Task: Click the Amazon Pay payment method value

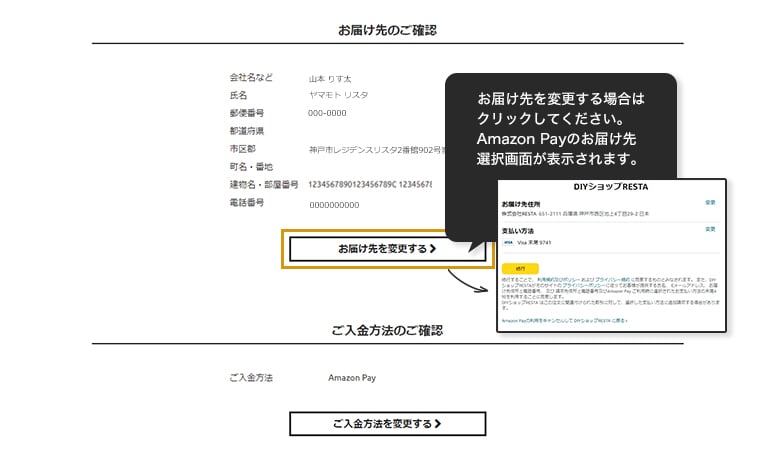Action: coord(352,378)
